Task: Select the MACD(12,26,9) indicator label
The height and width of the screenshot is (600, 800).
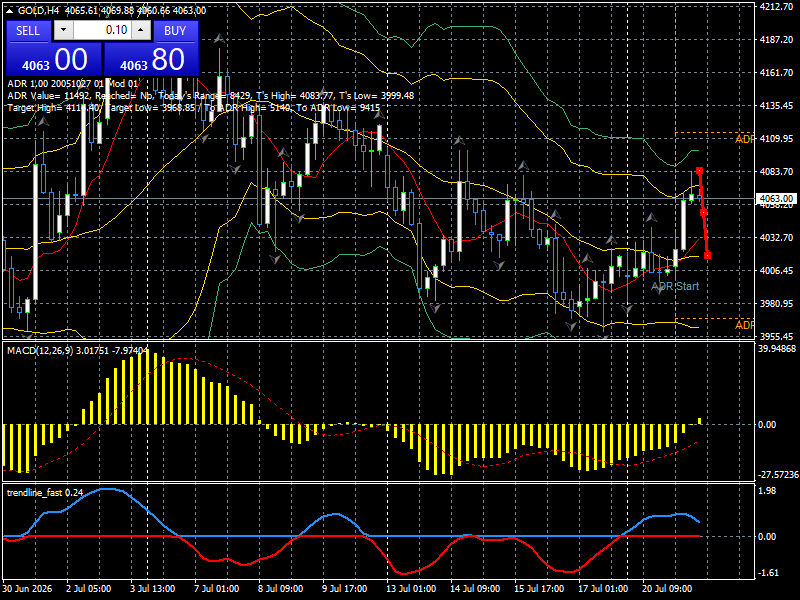Action: pos(78,351)
